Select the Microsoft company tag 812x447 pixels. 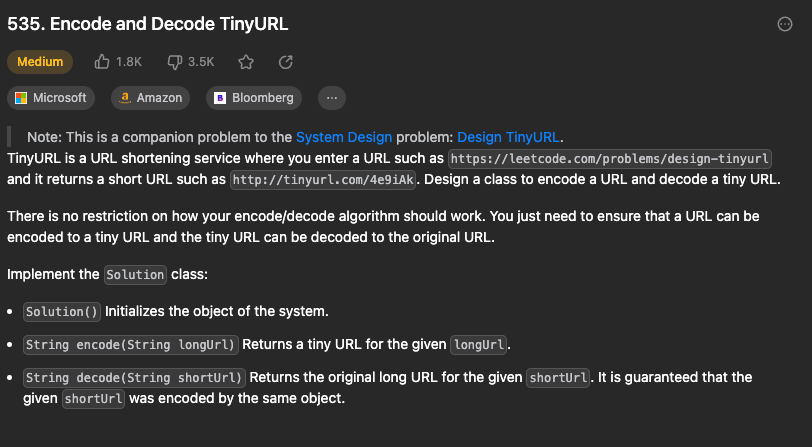51,98
